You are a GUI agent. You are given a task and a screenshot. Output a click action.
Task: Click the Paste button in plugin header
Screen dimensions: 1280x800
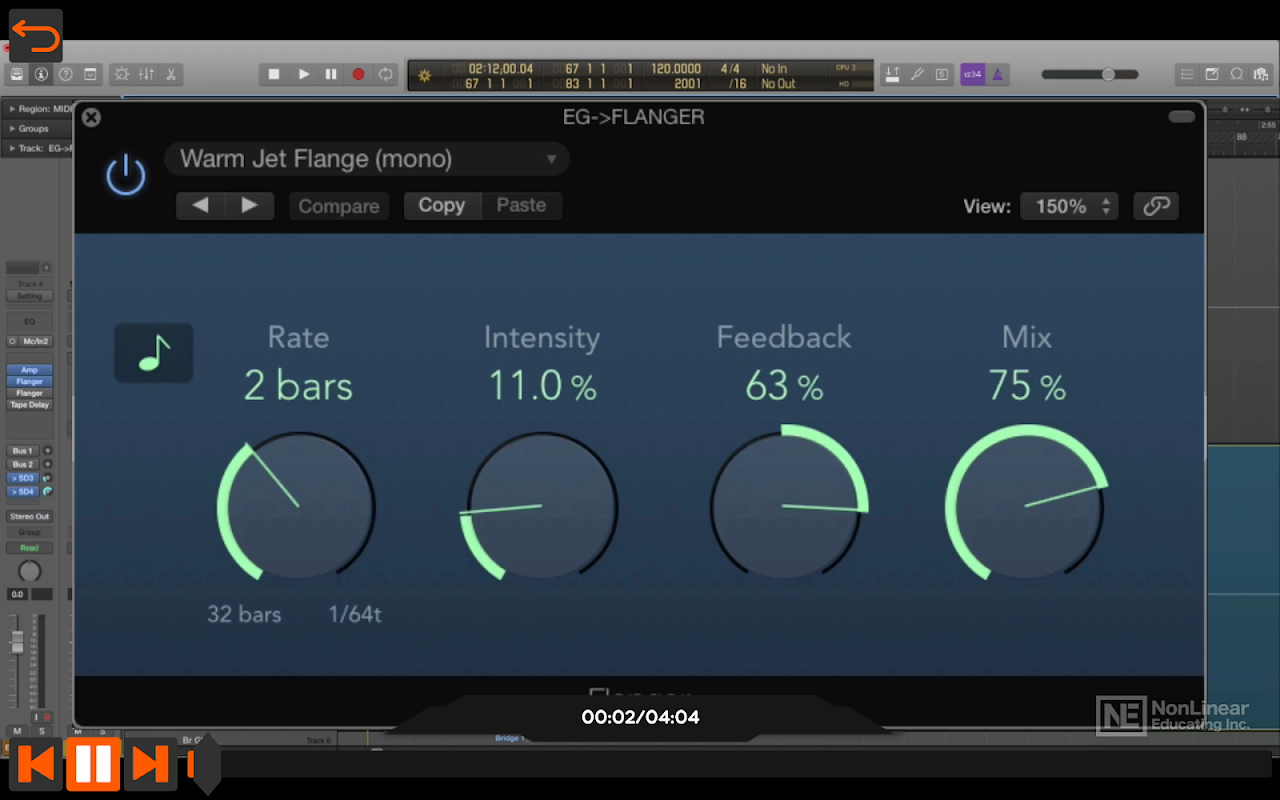tap(522, 205)
